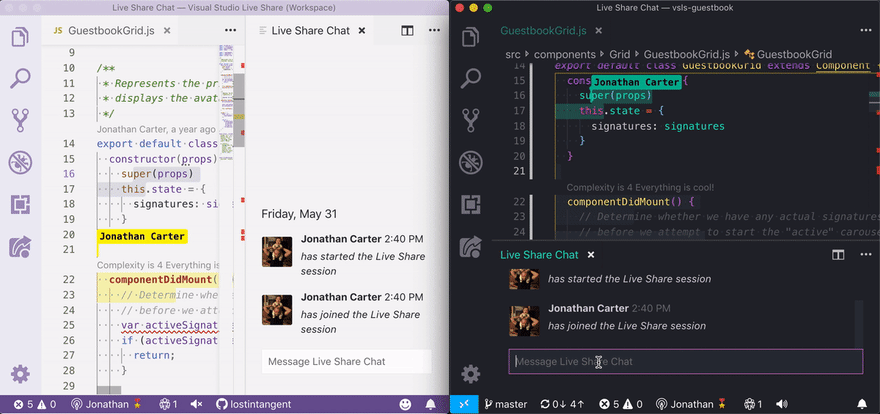Send feedback via the smiley icon
This screenshot has width=880, height=414.
pyautogui.click(x=405, y=404)
